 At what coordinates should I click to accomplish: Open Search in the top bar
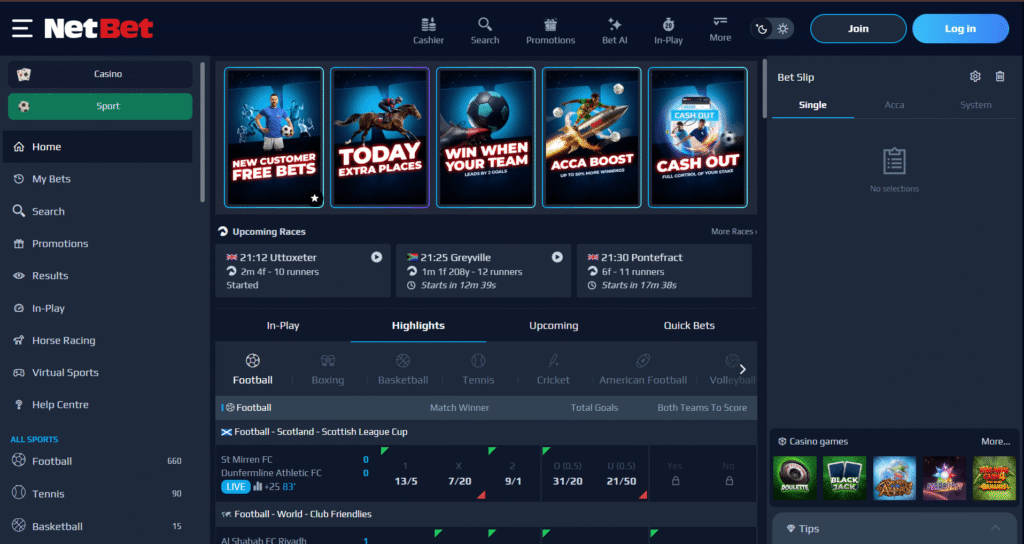(x=485, y=31)
